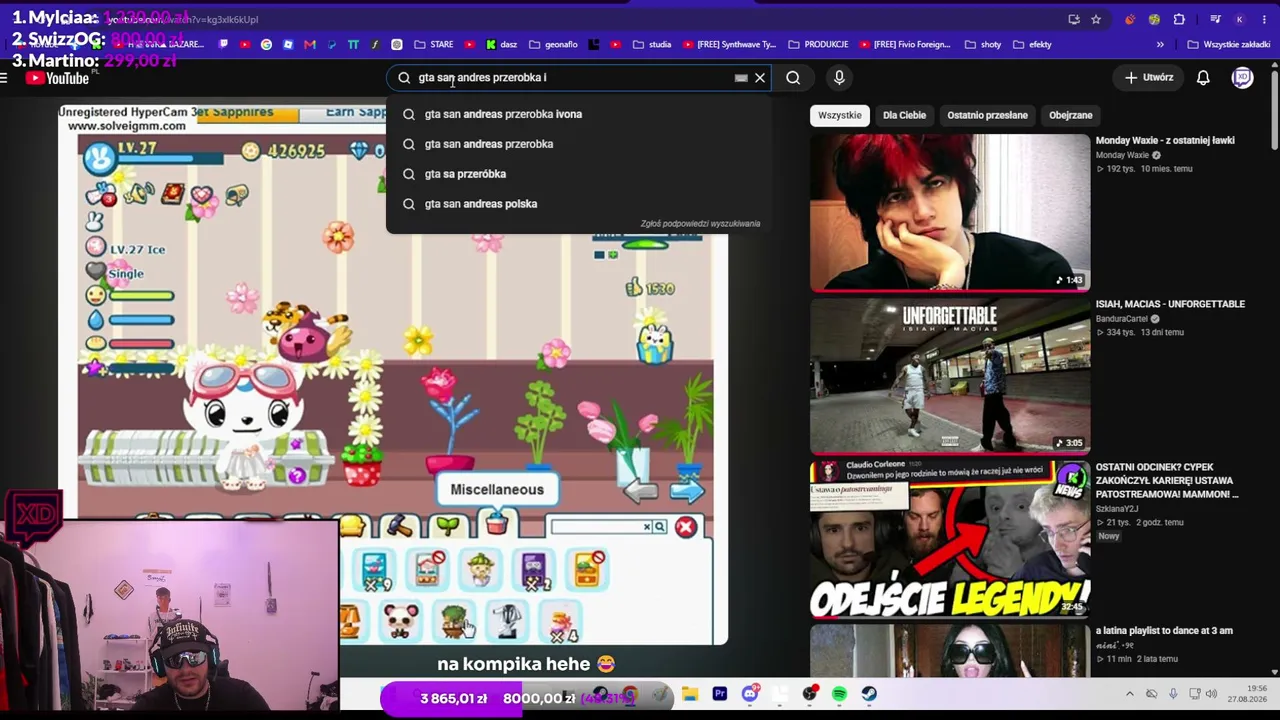The image size is (1280, 720).
Task: Open '[FREE] Synthwave Ty...' bookmark
Action: point(729,44)
